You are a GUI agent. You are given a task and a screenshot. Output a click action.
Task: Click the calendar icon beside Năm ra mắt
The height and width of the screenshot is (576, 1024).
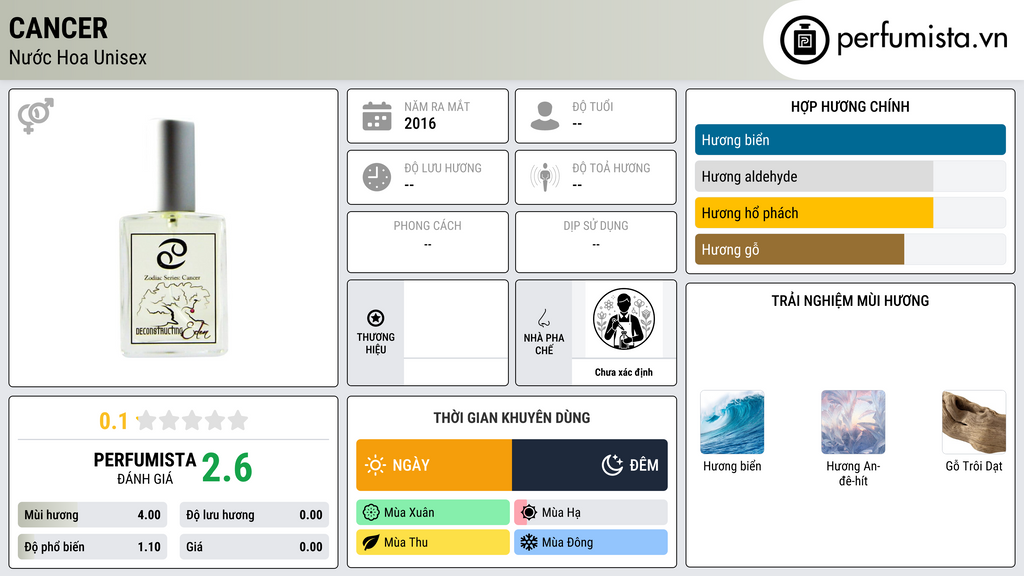tap(377, 116)
